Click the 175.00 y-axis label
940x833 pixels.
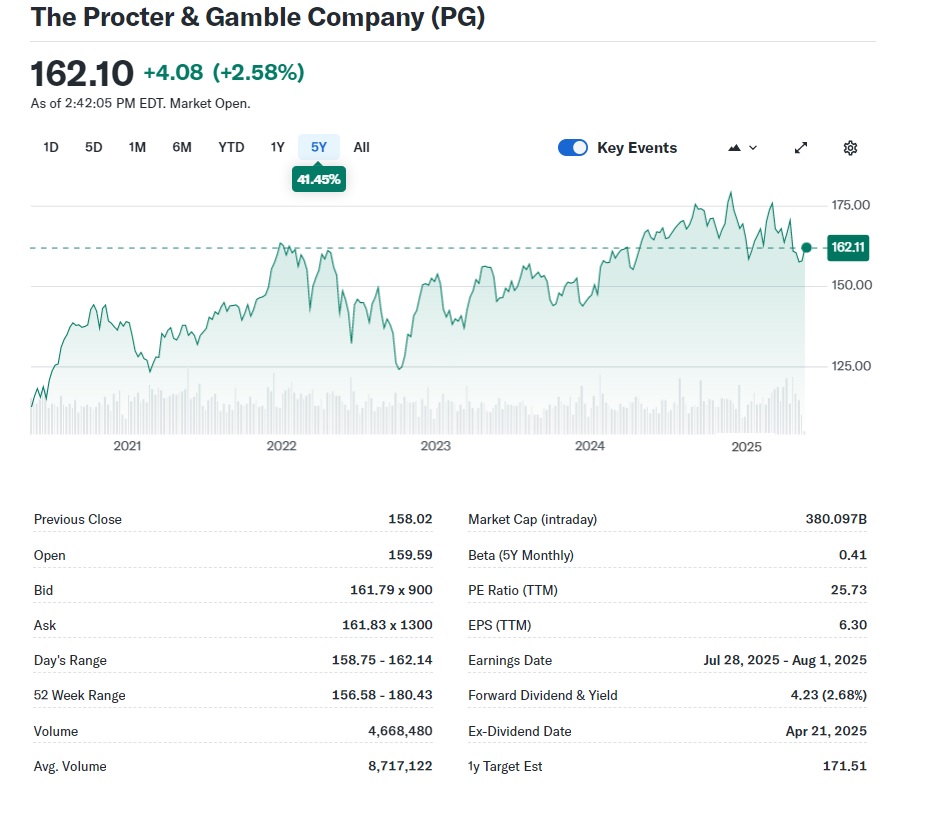click(x=850, y=205)
